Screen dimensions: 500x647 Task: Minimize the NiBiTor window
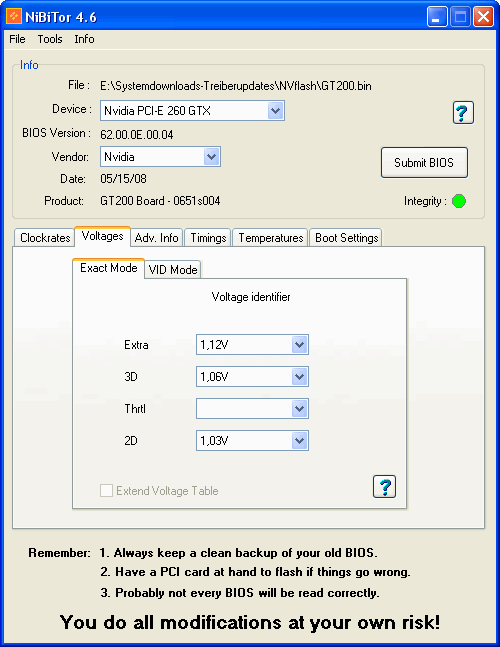437,17
